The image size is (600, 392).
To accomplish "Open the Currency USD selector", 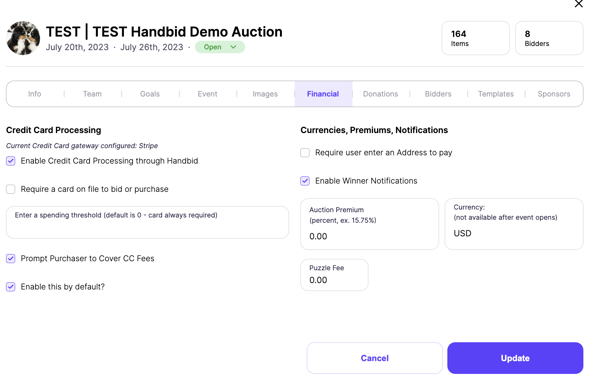I will pyautogui.click(x=514, y=224).
